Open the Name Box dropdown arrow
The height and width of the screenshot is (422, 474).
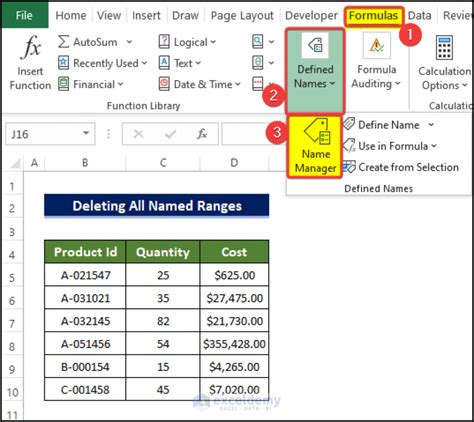86,134
